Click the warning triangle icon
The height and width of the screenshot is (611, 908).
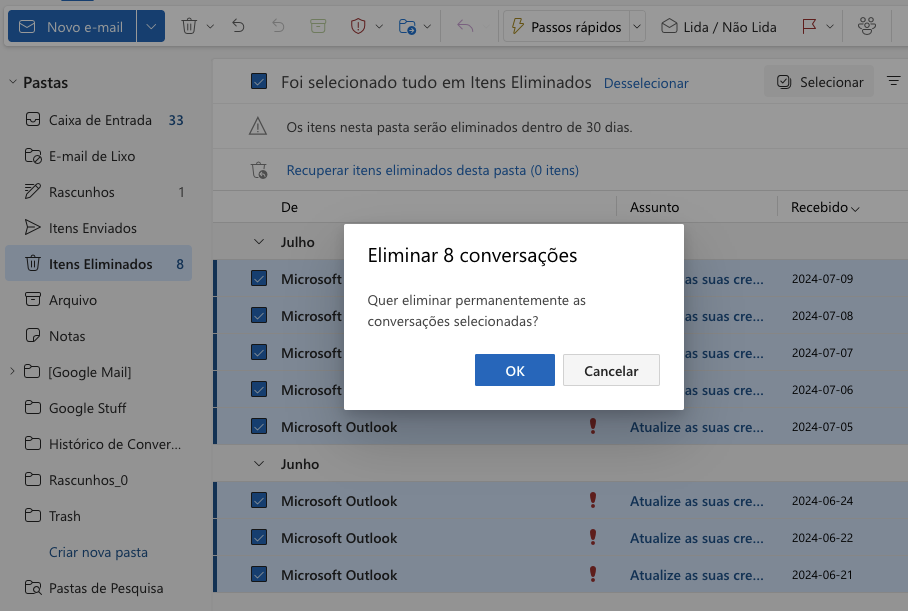[x=258, y=126]
